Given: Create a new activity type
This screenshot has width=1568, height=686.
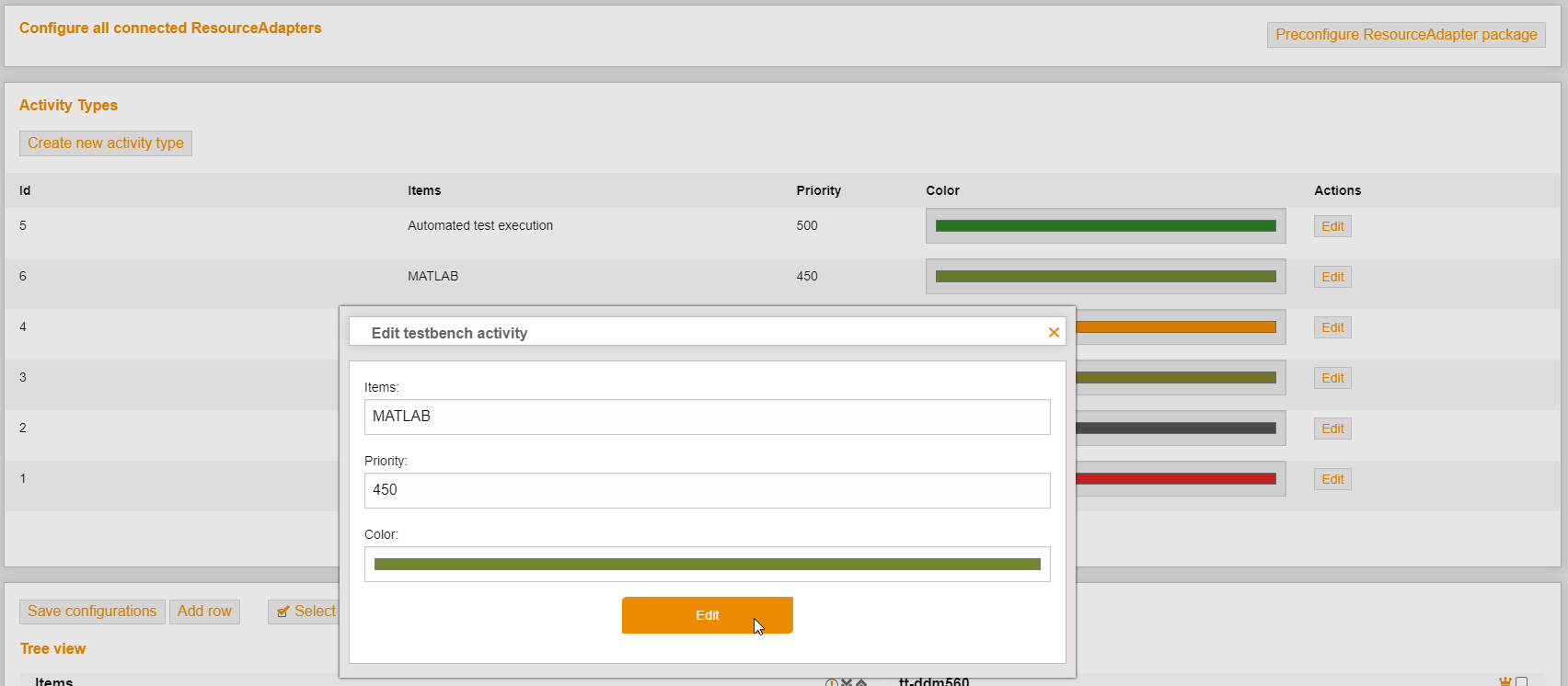Looking at the screenshot, I should click(106, 143).
